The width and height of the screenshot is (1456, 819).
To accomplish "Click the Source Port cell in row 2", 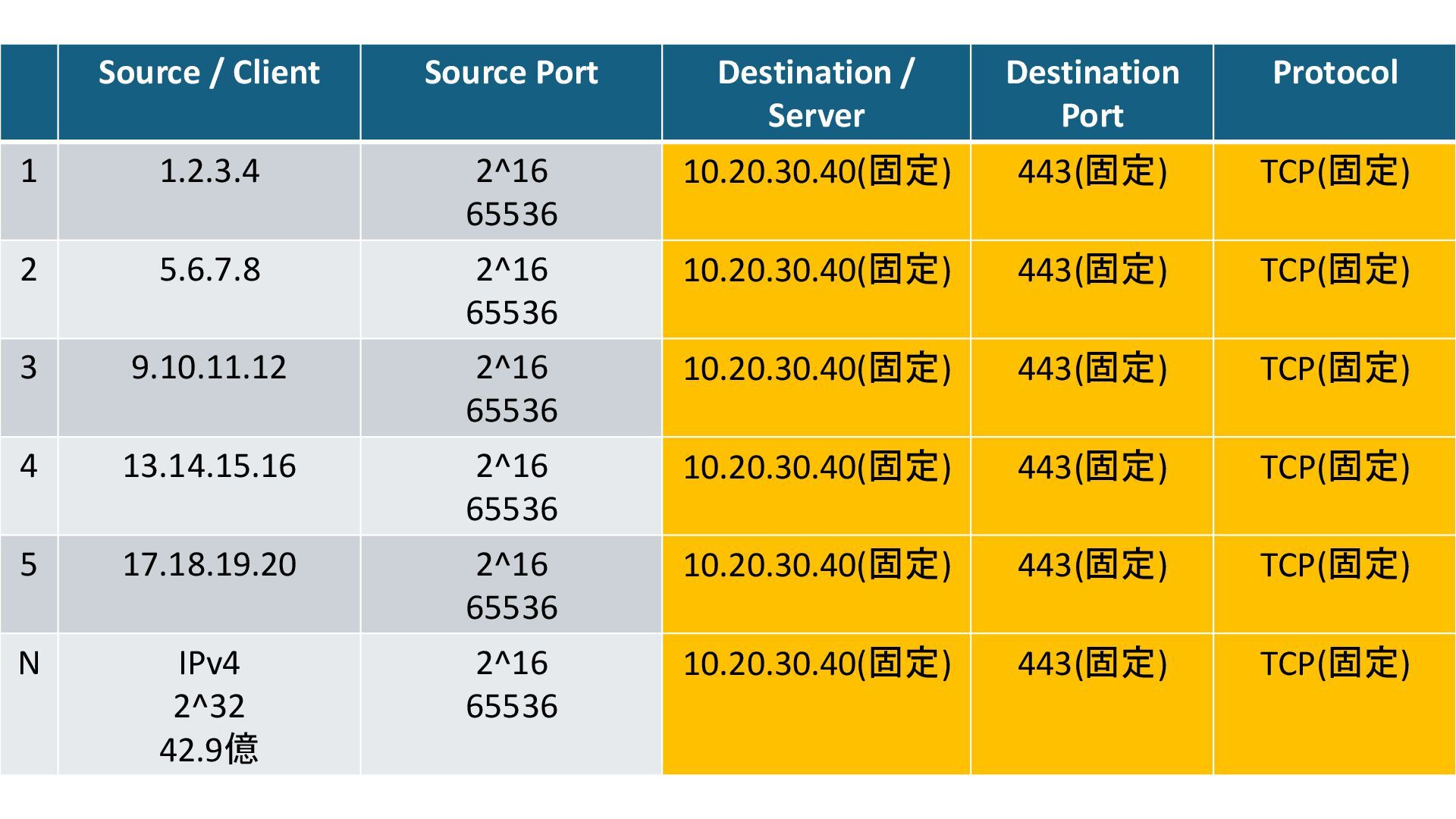I will tap(511, 290).
